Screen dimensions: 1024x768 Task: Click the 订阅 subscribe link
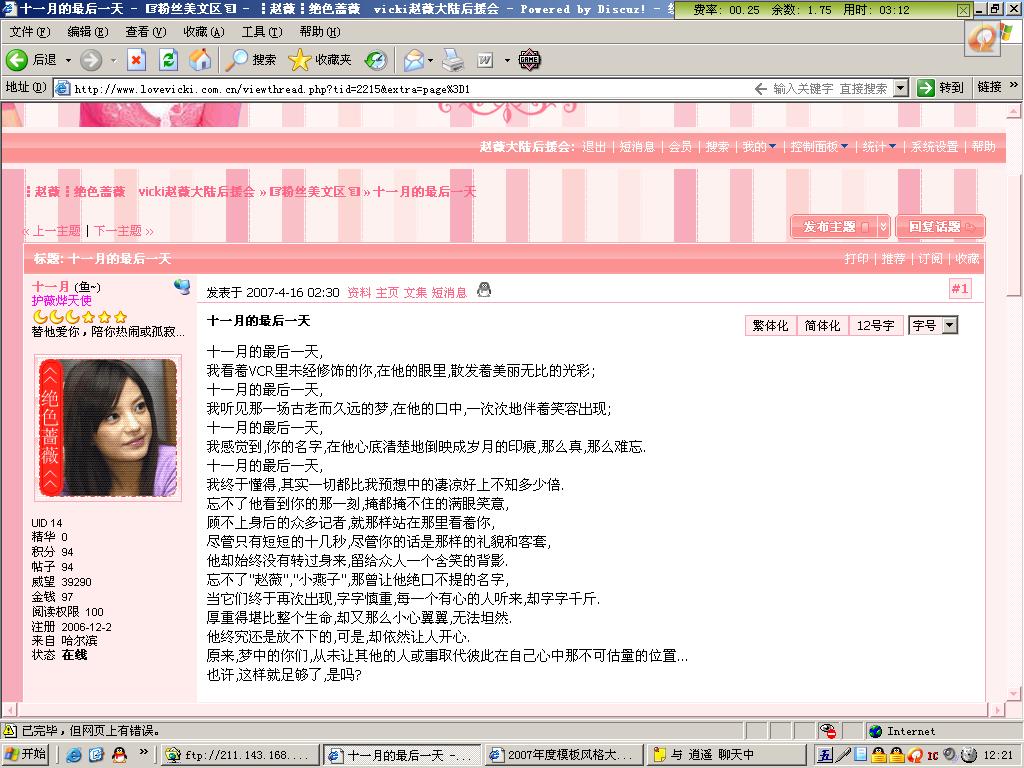[930, 259]
